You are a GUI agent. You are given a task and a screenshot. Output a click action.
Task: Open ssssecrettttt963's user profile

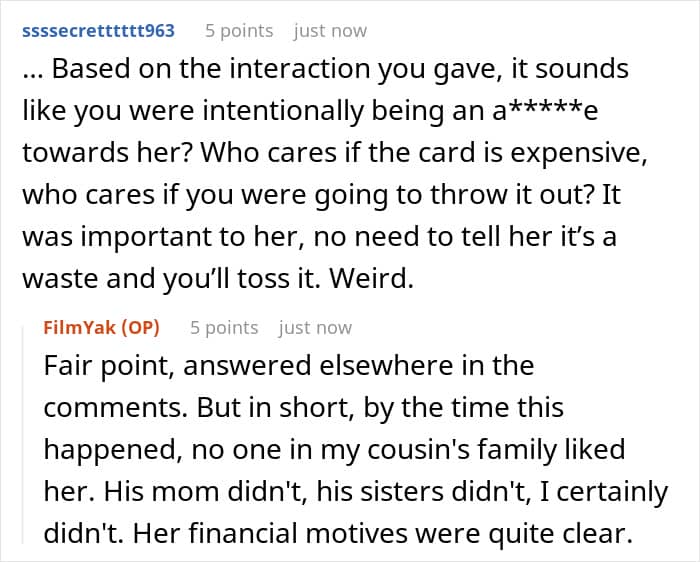coord(96,31)
